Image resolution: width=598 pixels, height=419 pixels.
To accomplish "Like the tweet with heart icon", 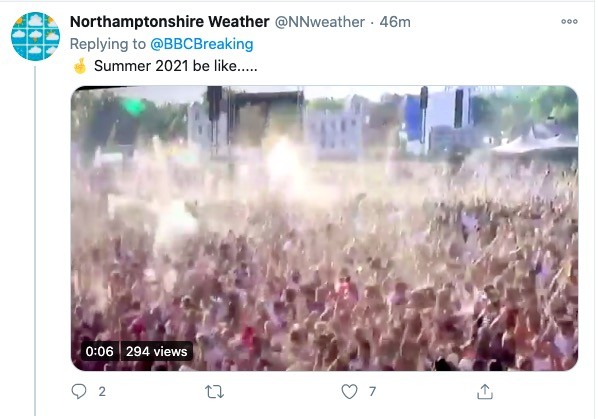I will click(349, 392).
